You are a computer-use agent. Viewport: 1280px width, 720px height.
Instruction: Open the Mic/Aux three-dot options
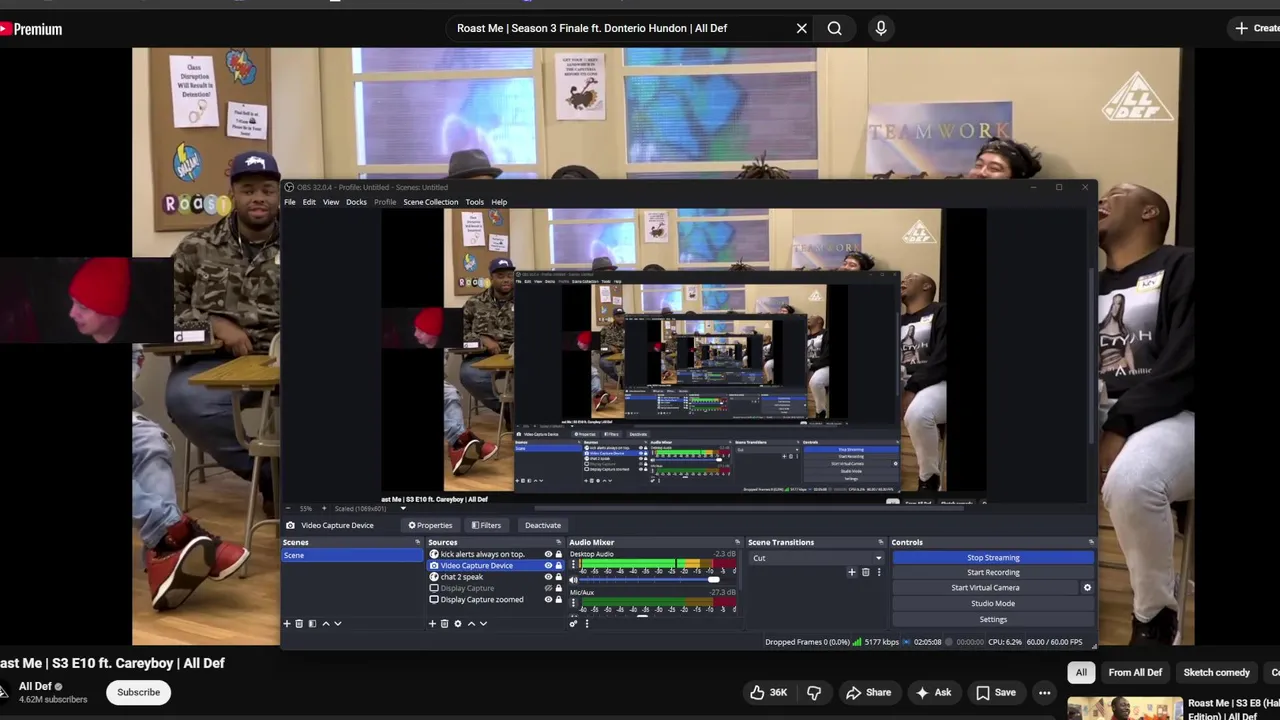click(573, 605)
